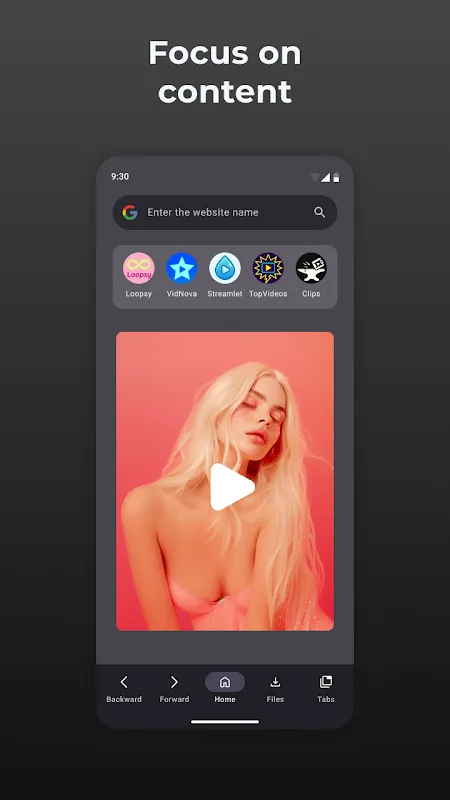Play the video with the play button
The image size is (450, 800).
click(232, 487)
